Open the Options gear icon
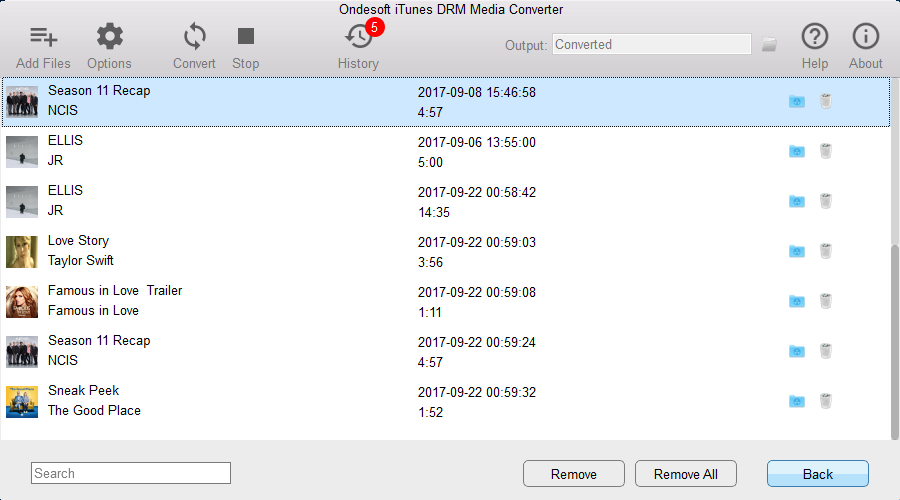The width and height of the screenshot is (900, 500). [x=109, y=38]
